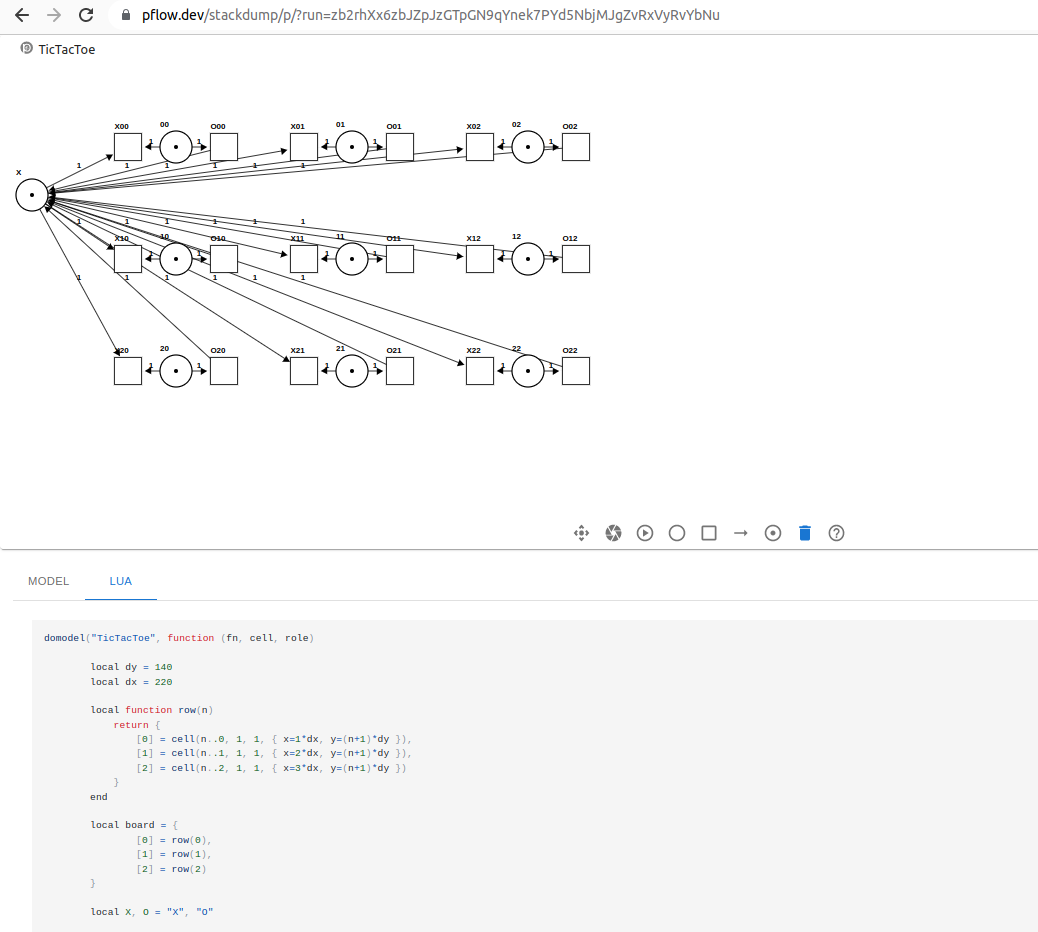Select place 12 circle
This screenshot has width=1038, height=932.
click(528, 259)
